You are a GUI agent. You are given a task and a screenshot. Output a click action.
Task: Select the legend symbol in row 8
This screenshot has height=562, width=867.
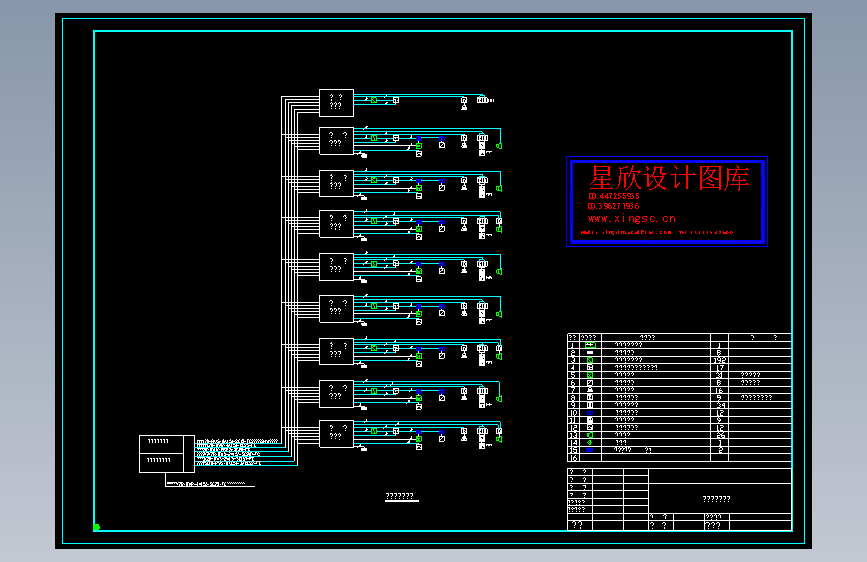click(x=590, y=398)
